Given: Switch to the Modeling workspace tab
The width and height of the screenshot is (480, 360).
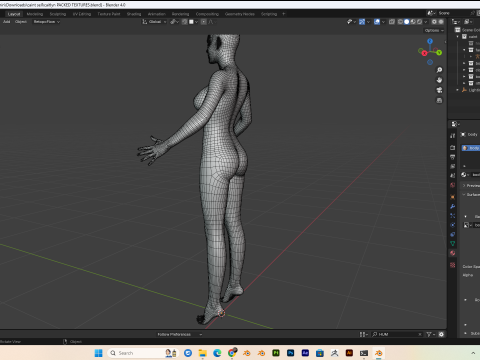Looking at the screenshot, I should (x=35, y=14).
